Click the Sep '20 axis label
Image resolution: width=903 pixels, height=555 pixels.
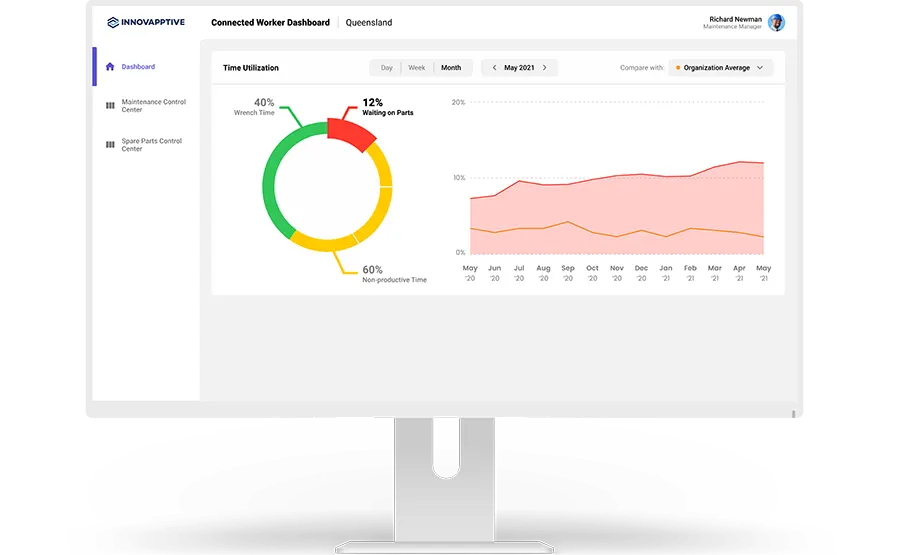pos(568,273)
